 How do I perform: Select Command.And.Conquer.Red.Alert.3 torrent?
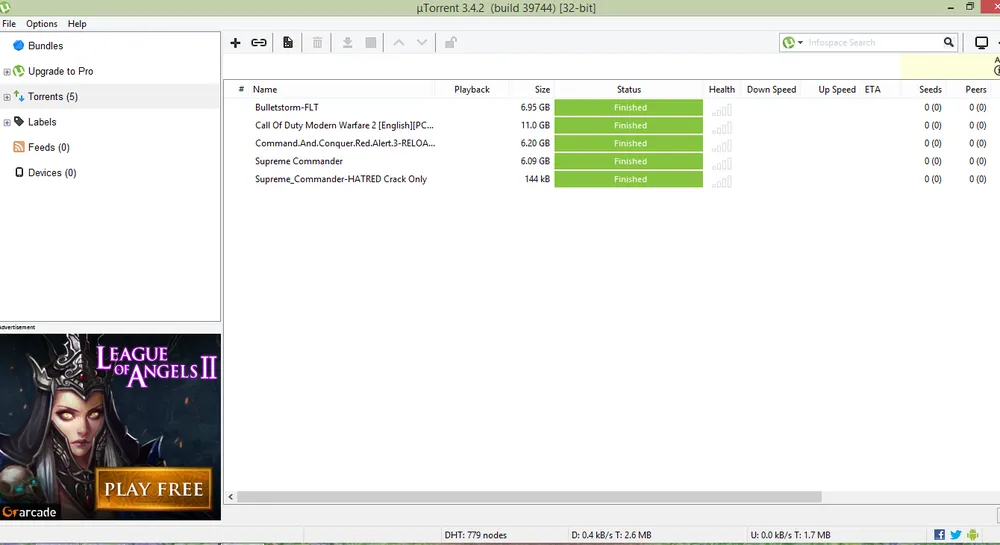pyautogui.click(x=344, y=143)
